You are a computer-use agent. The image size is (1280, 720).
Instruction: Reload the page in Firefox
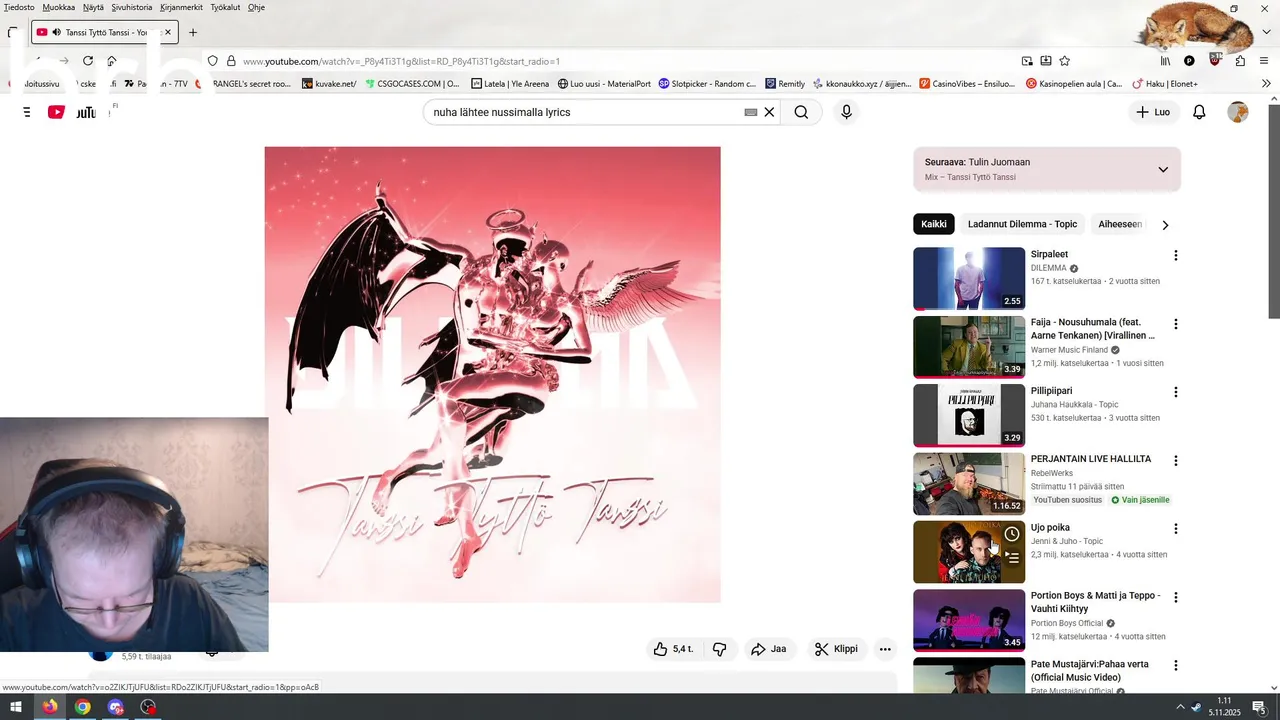click(x=87, y=61)
